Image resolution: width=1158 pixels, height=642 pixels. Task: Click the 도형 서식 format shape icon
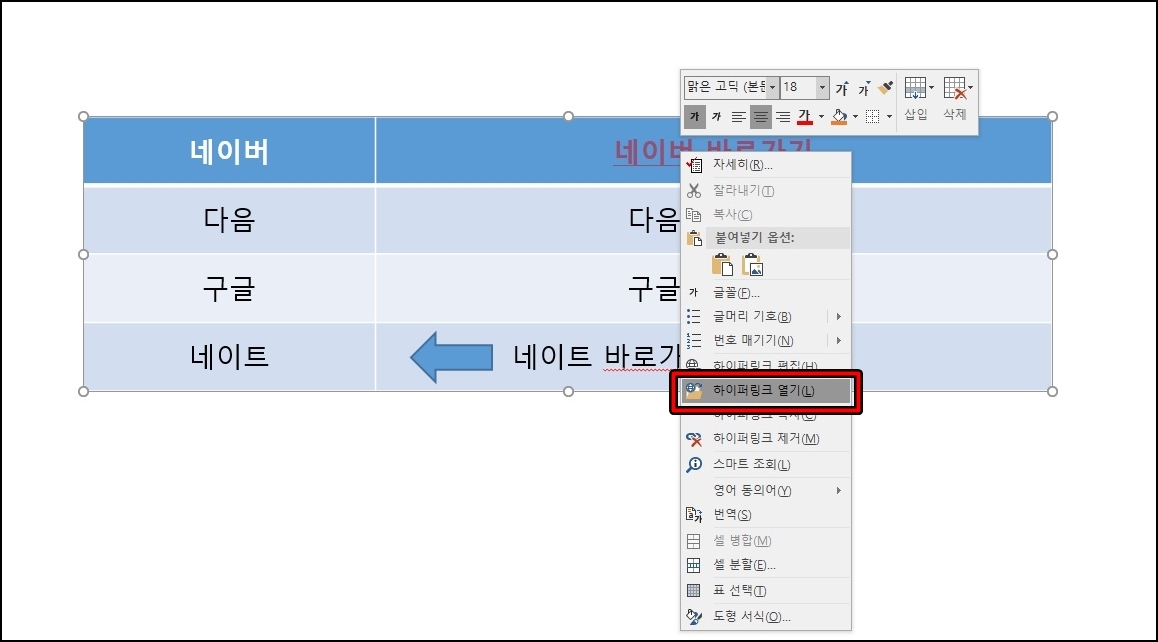click(x=693, y=617)
